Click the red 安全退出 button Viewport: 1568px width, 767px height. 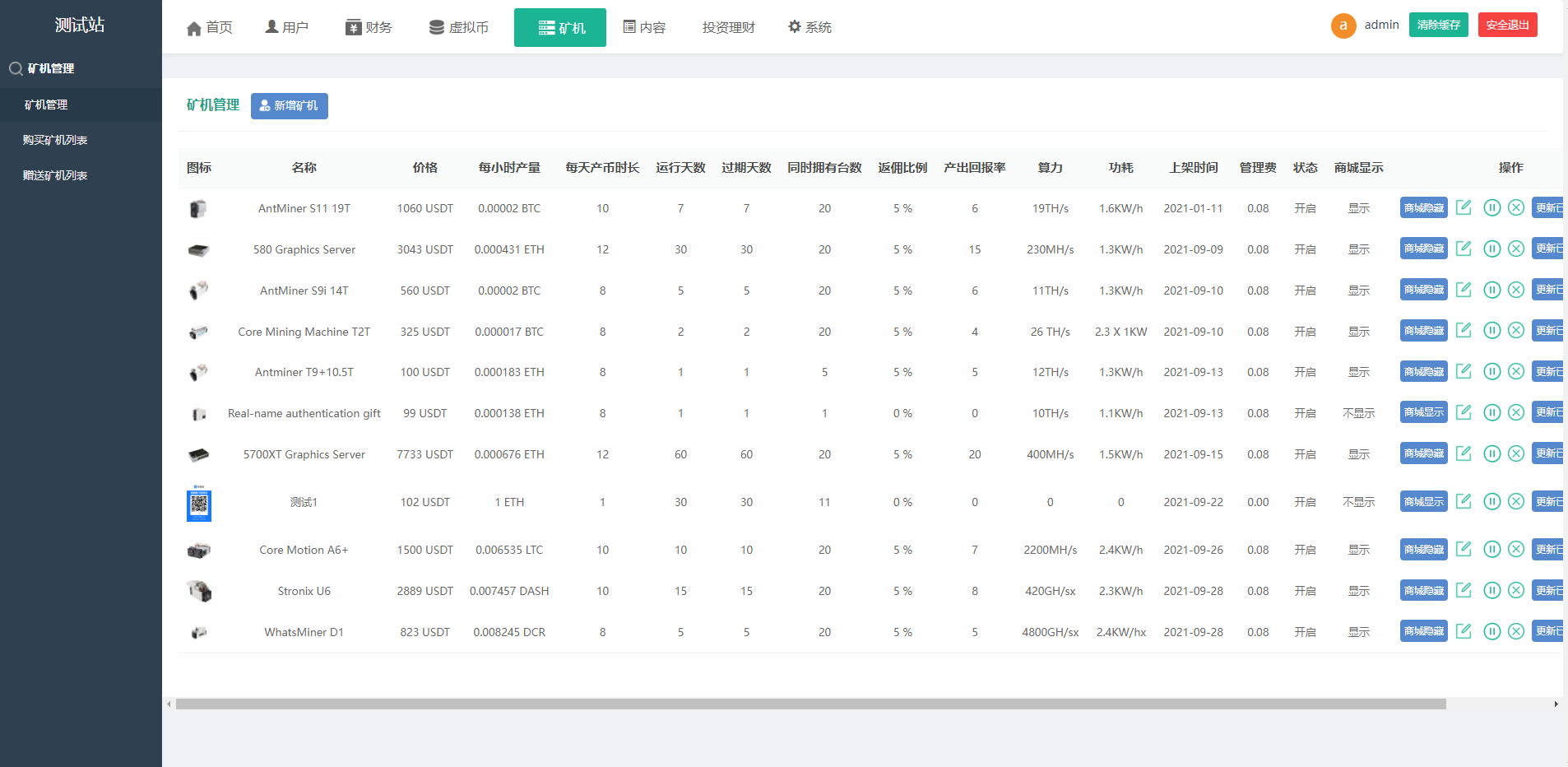coord(1507,25)
